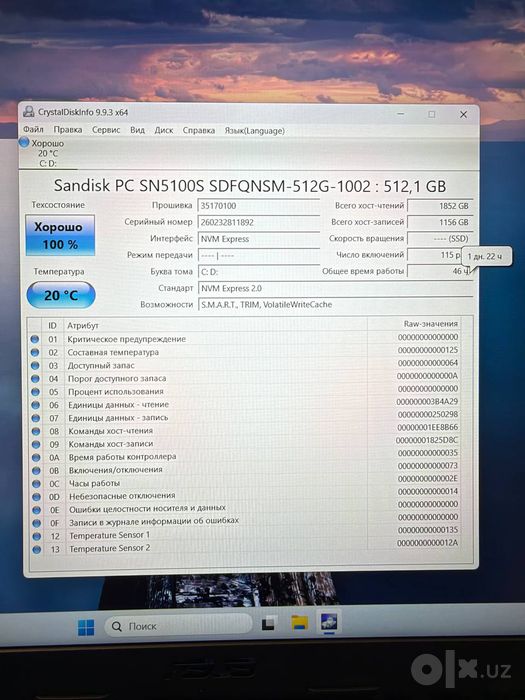The width and height of the screenshot is (525, 700).
Task: Select the Часы работы attribute text
Action: (94, 483)
